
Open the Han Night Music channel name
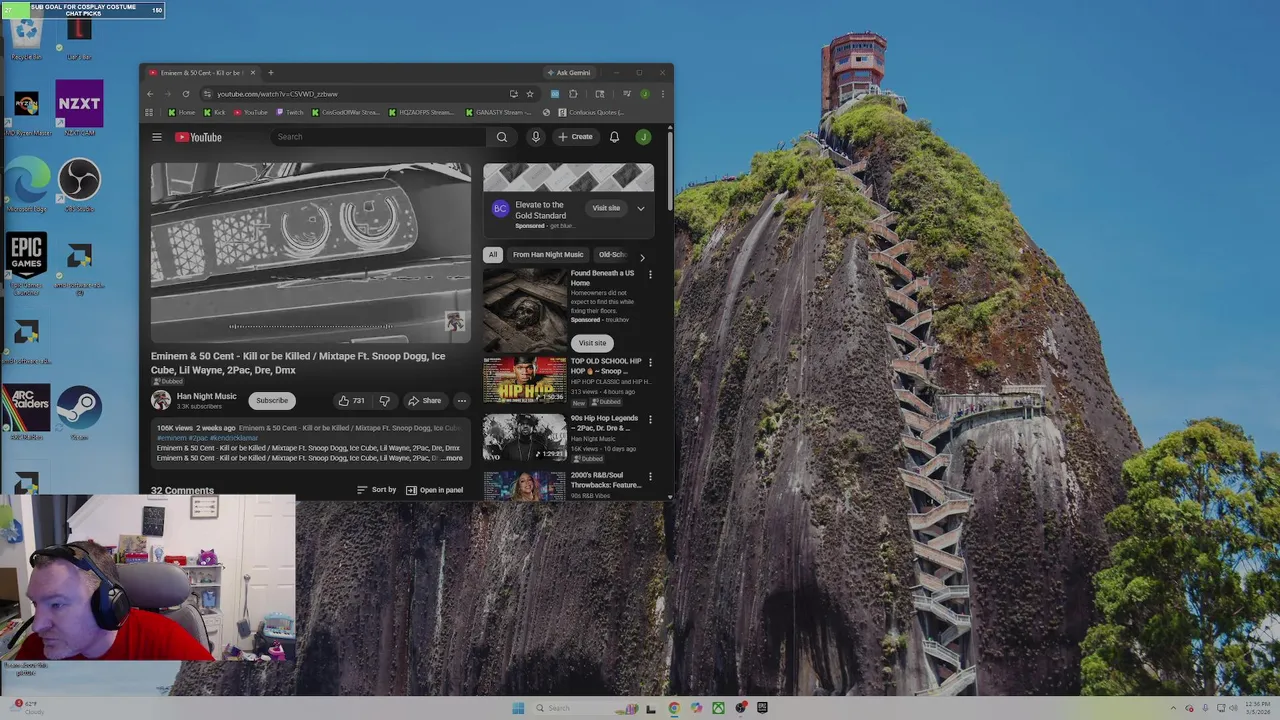(207, 396)
